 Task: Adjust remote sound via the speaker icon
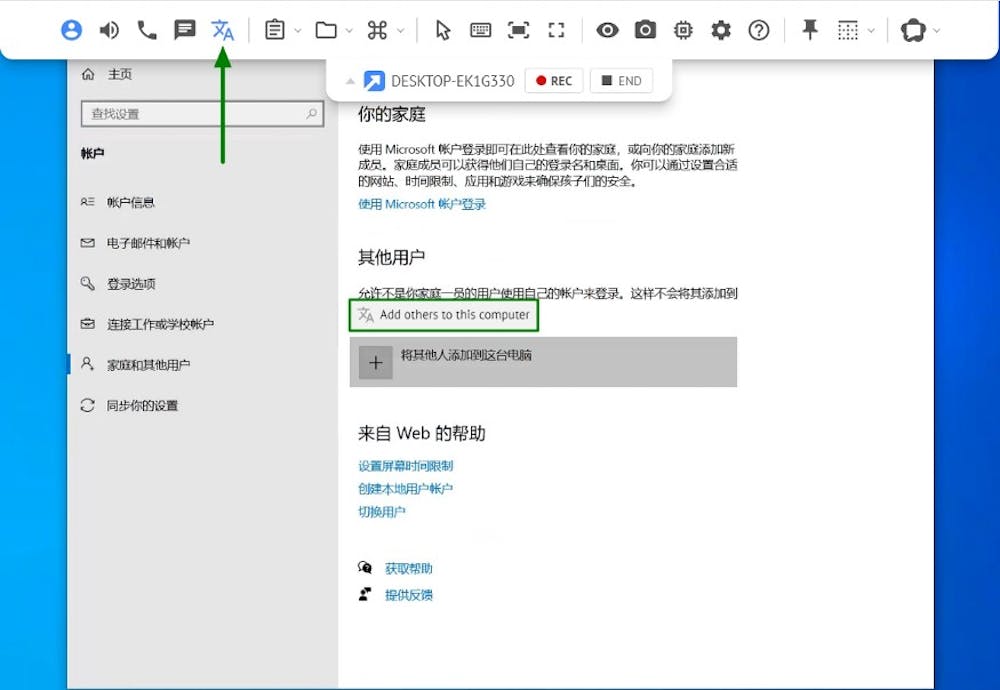109,30
